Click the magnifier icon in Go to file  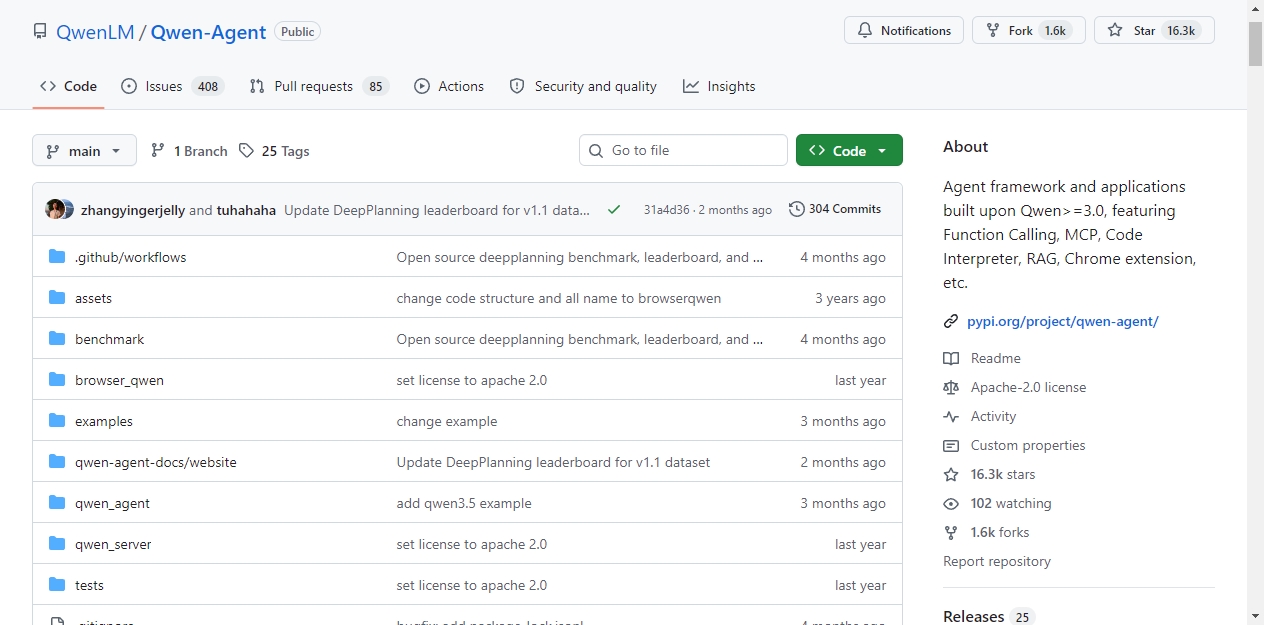tap(596, 150)
